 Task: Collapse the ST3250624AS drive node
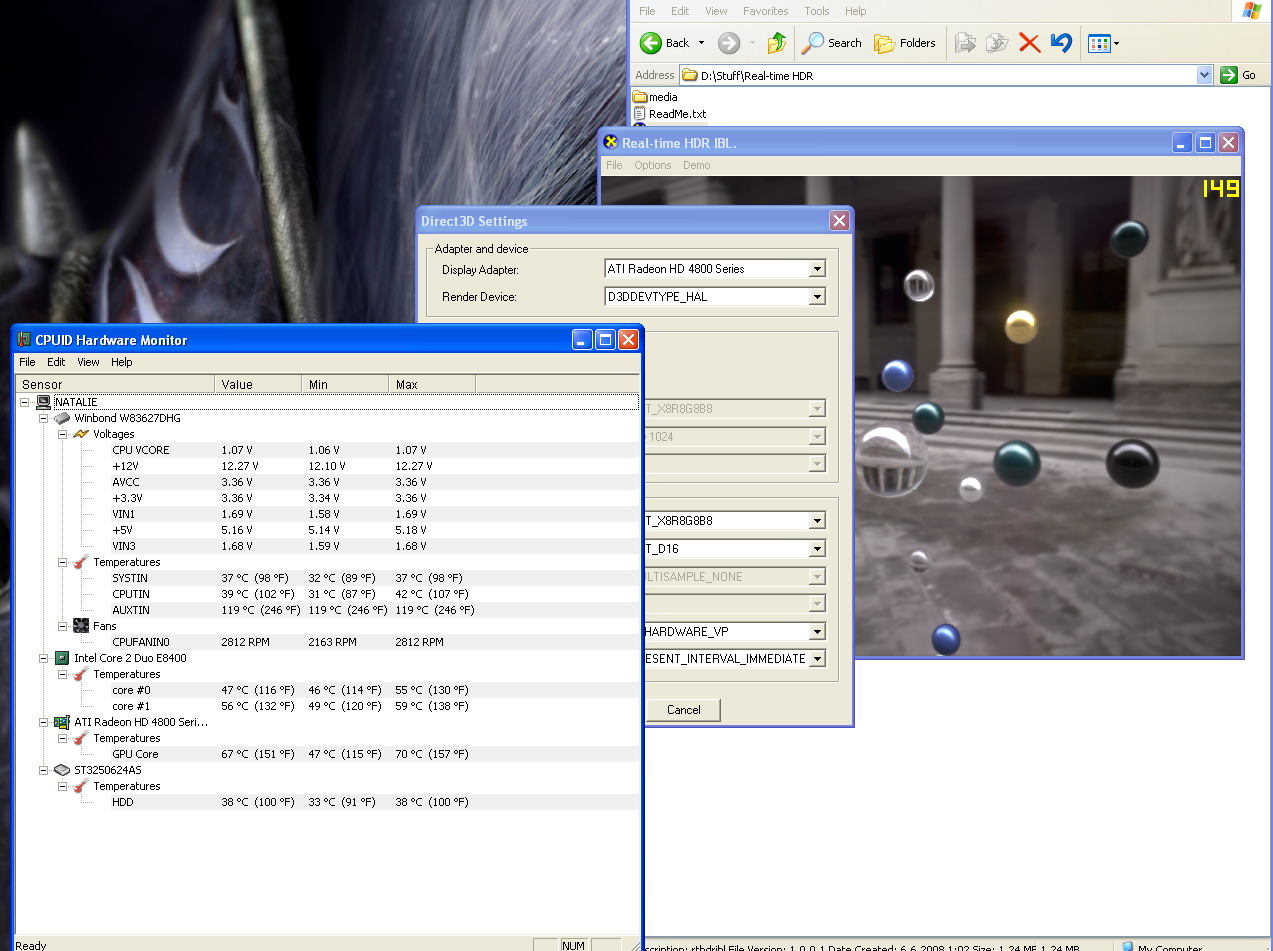point(44,770)
